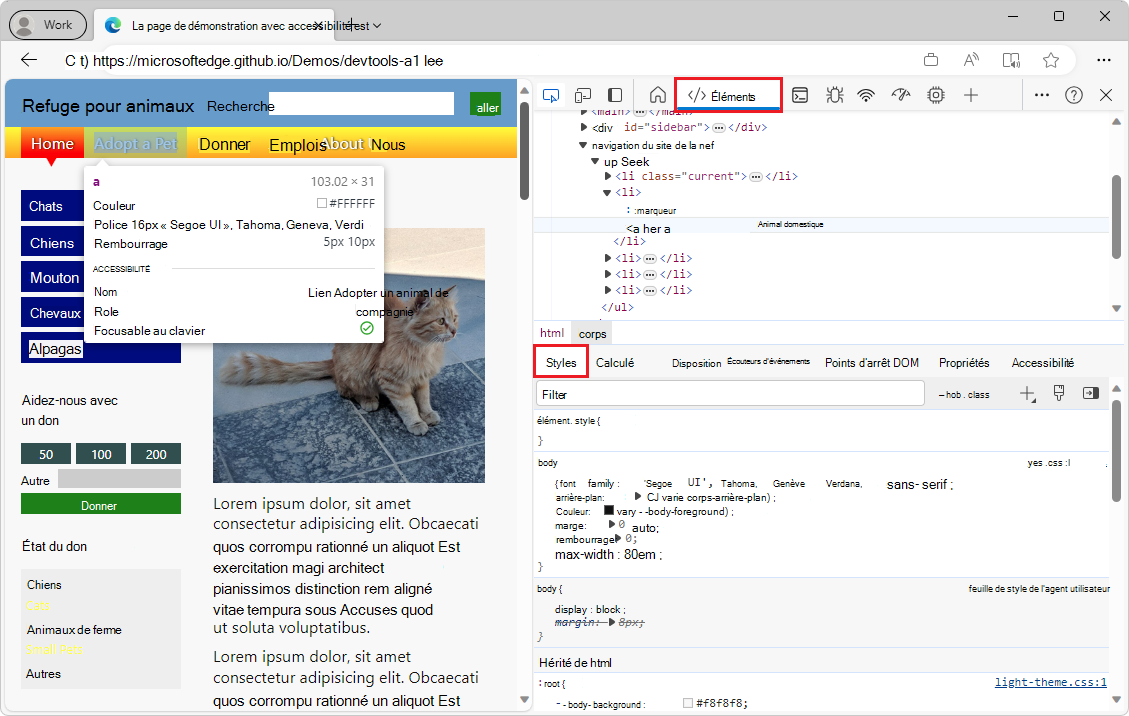Expand the arrière-plan property triangle

click(x=638, y=497)
